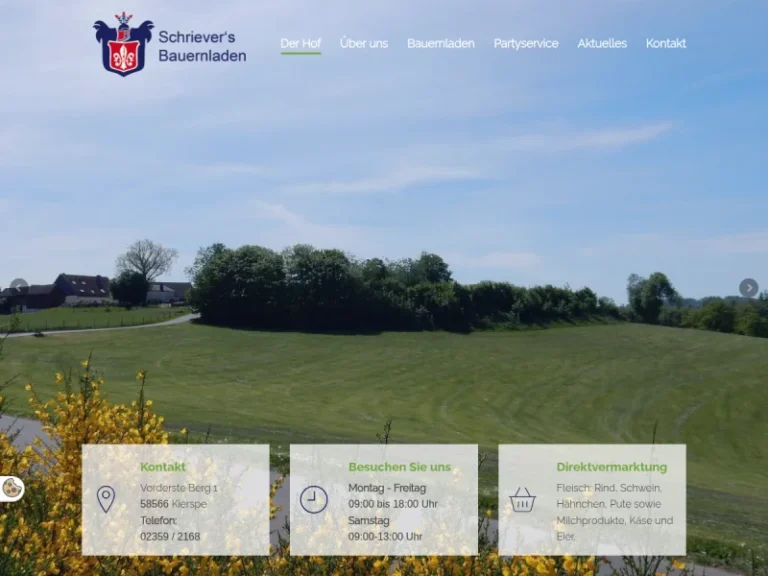Click the Schriever's Bauernladen crest logo
Screen dimensions: 768x576
tap(124, 45)
